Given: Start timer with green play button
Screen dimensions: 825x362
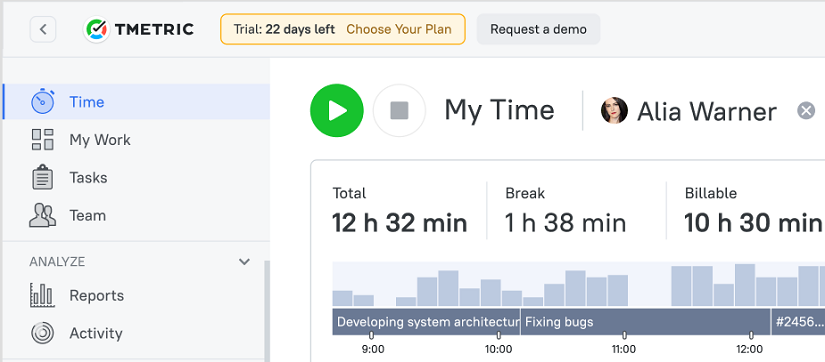Looking at the screenshot, I should pyautogui.click(x=337, y=110).
